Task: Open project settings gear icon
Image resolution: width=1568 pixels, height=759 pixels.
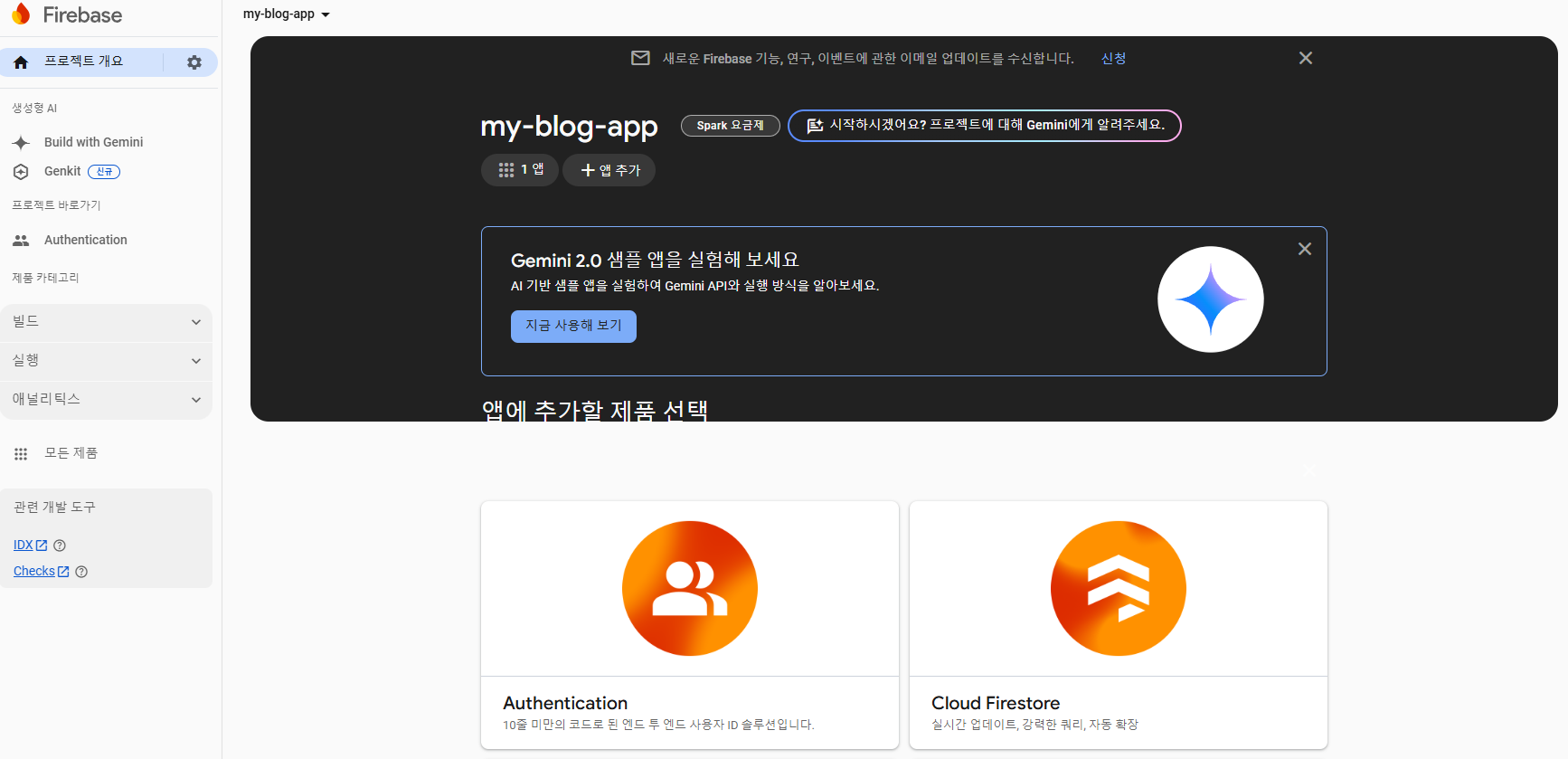Action: (194, 62)
